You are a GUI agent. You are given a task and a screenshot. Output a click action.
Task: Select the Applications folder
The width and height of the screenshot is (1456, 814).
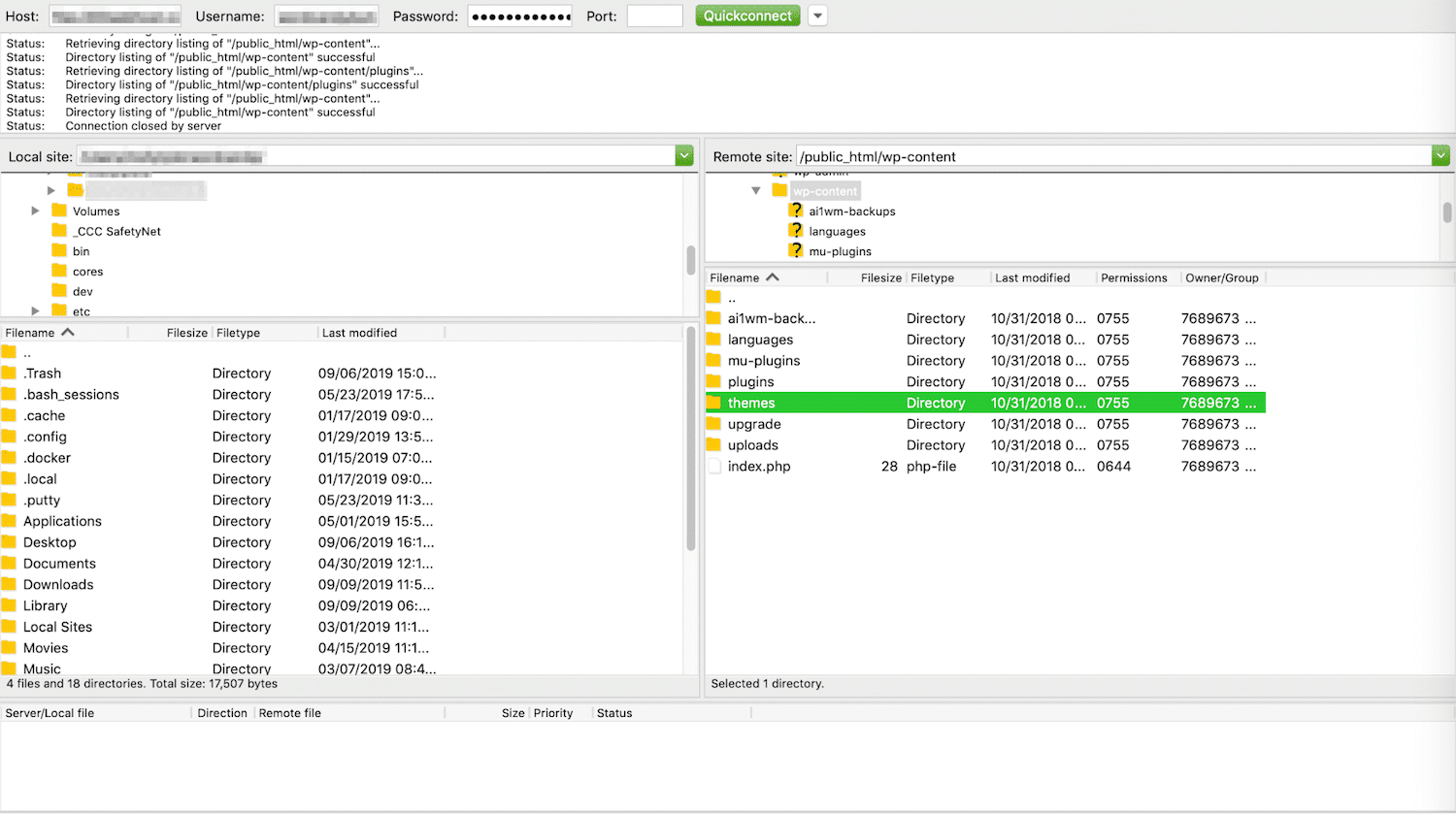pos(62,521)
